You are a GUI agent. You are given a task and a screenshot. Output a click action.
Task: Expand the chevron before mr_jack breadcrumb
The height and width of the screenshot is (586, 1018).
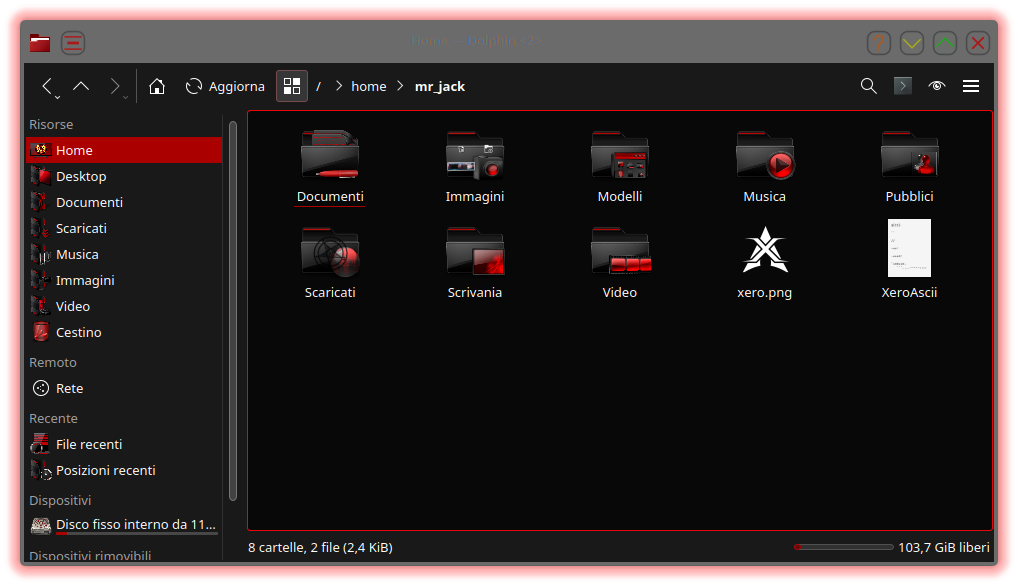coord(400,86)
